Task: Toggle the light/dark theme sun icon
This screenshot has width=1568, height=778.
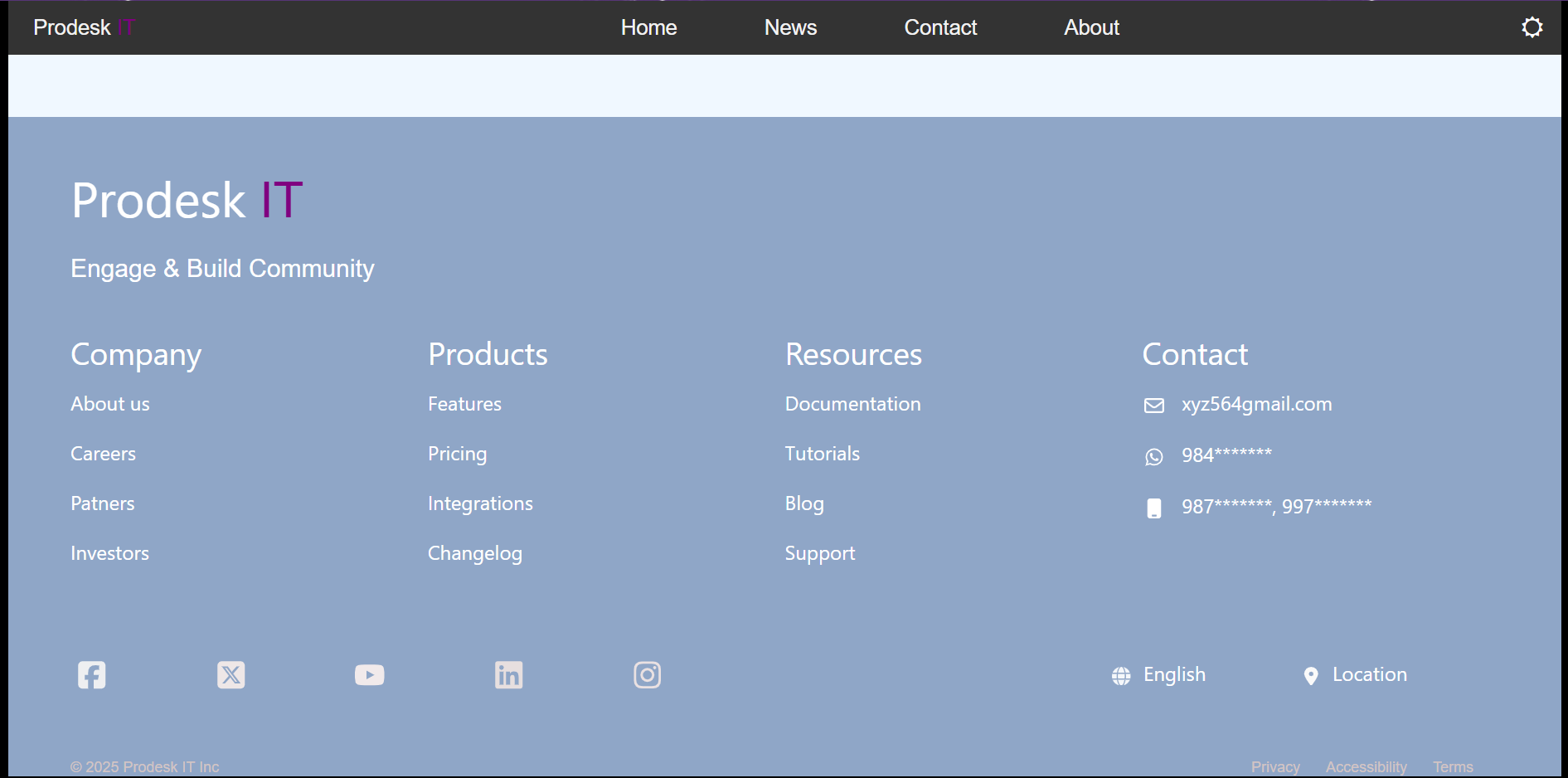Action: (x=1532, y=27)
